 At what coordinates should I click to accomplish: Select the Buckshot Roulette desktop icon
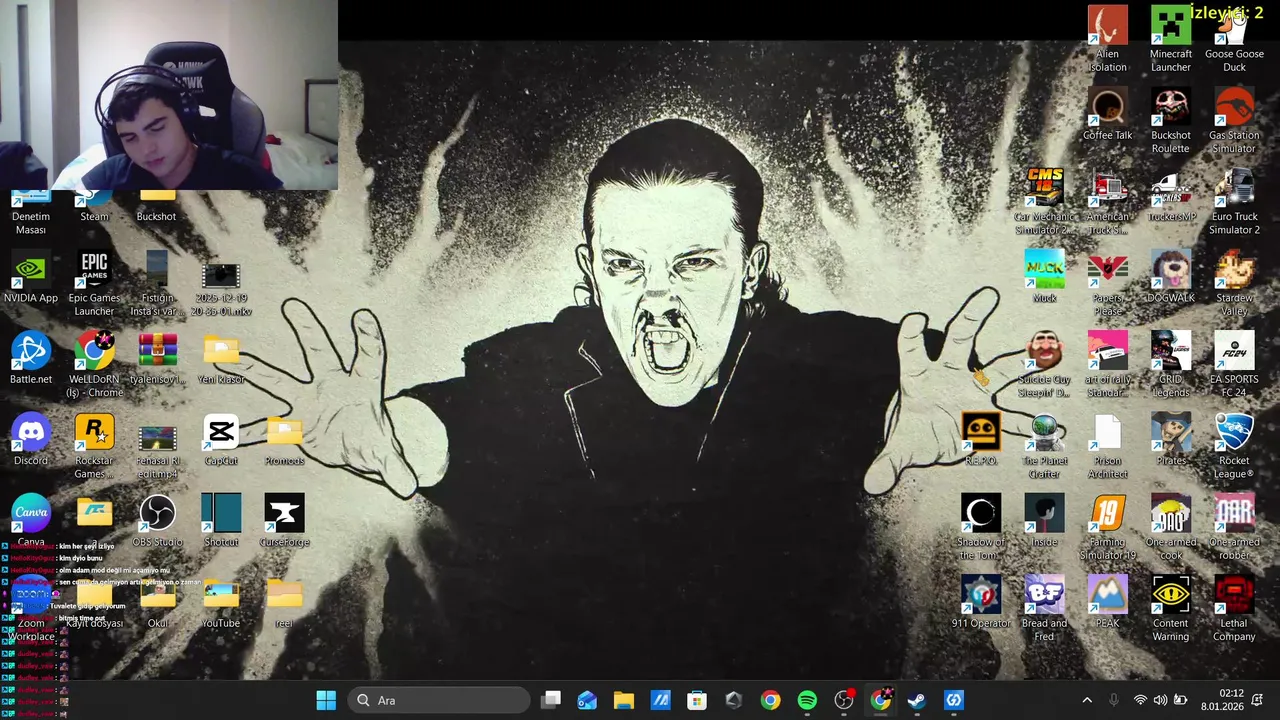point(1170,120)
